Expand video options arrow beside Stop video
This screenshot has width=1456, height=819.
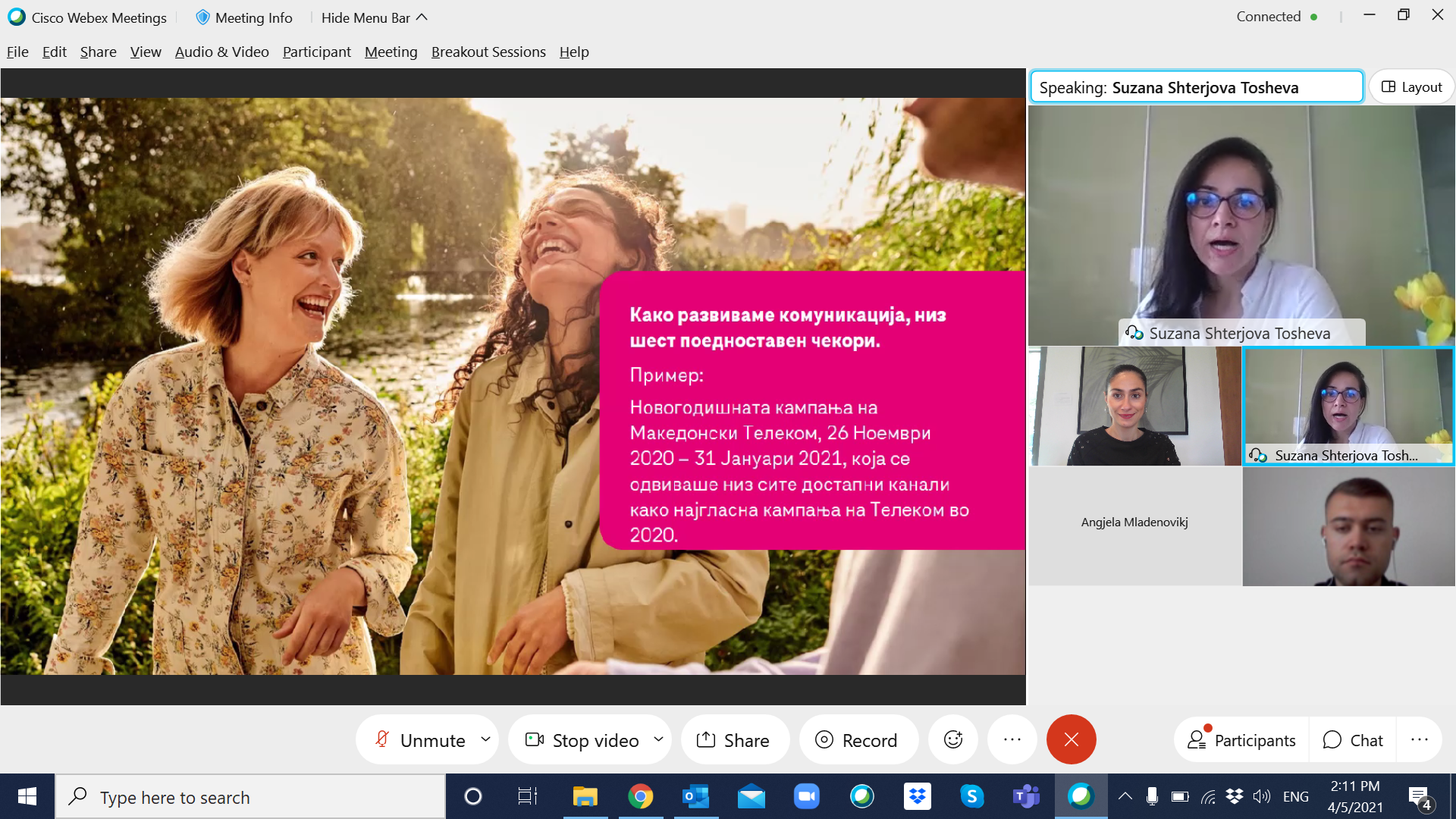click(658, 739)
